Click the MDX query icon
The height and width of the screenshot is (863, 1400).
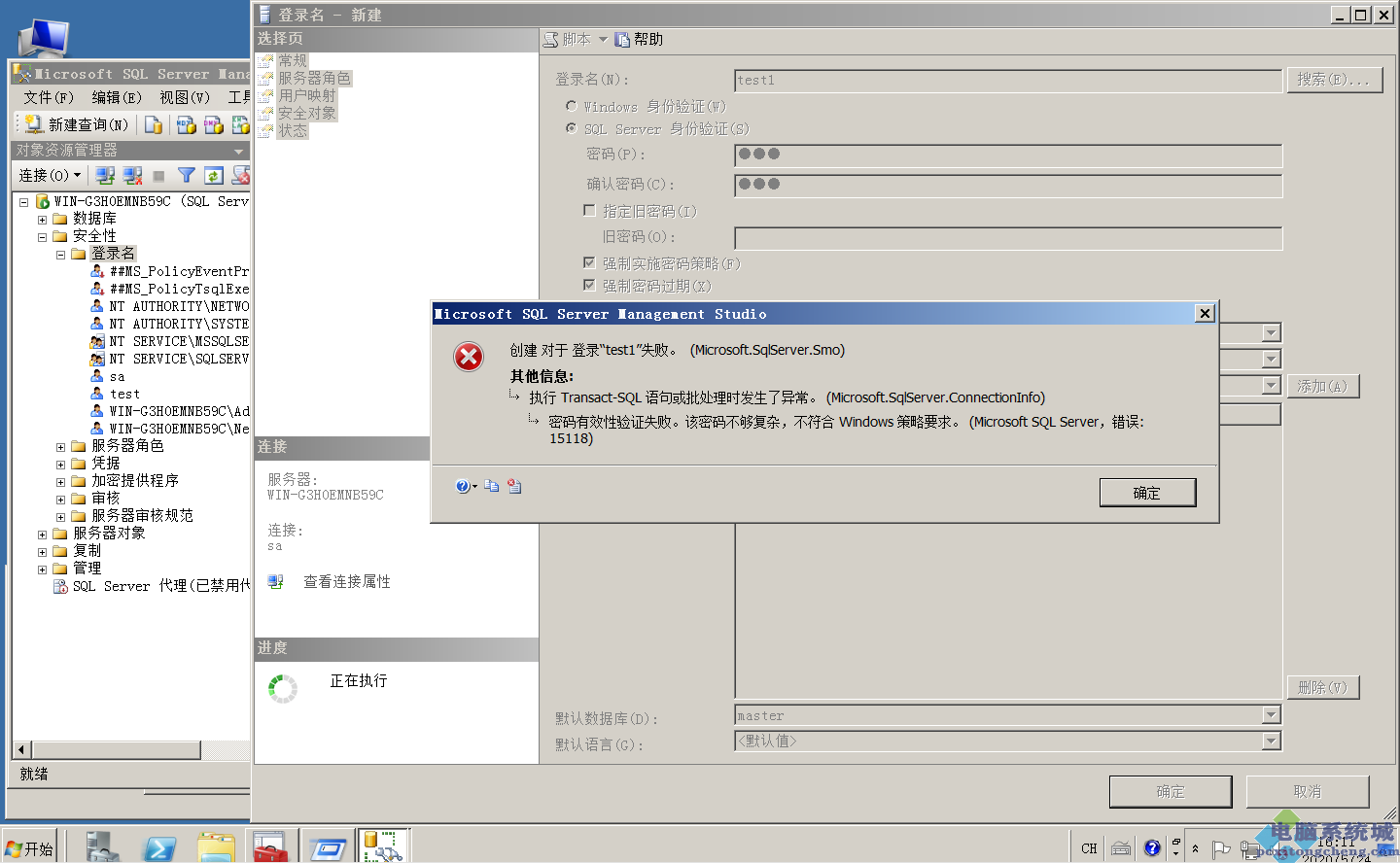click(187, 124)
